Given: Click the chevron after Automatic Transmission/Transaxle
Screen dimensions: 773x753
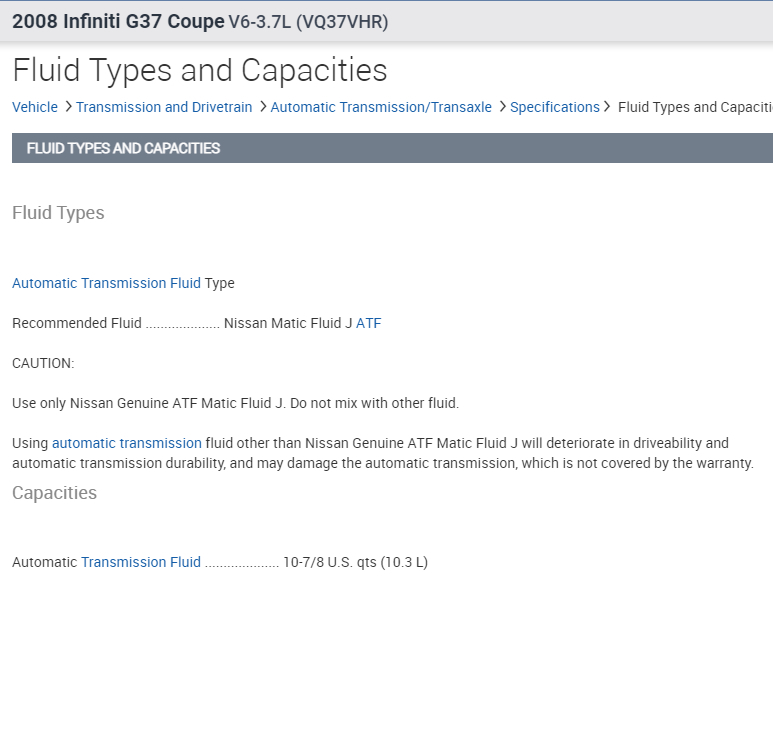Looking at the screenshot, I should coord(502,107).
